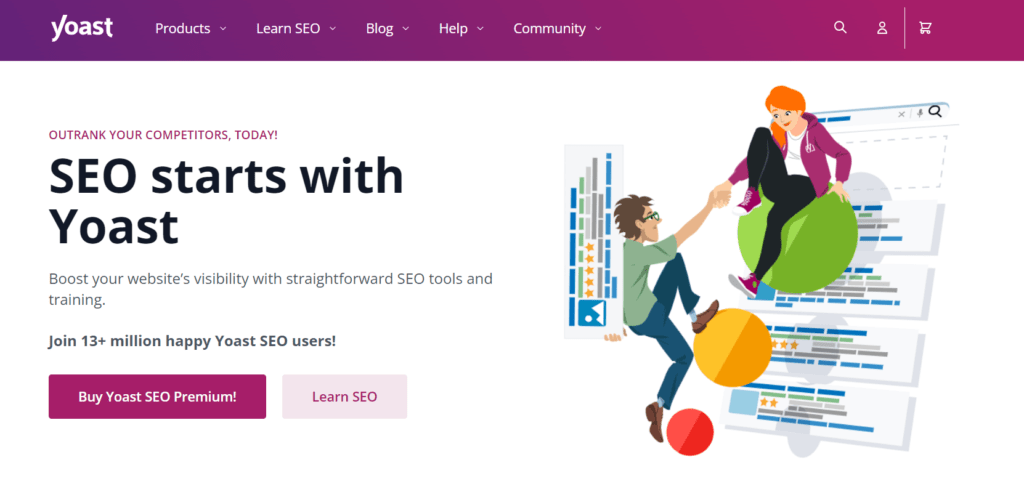Click the Buy Yoast SEO Premium! button
Screen dimensions: 1024x481
(157, 396)
